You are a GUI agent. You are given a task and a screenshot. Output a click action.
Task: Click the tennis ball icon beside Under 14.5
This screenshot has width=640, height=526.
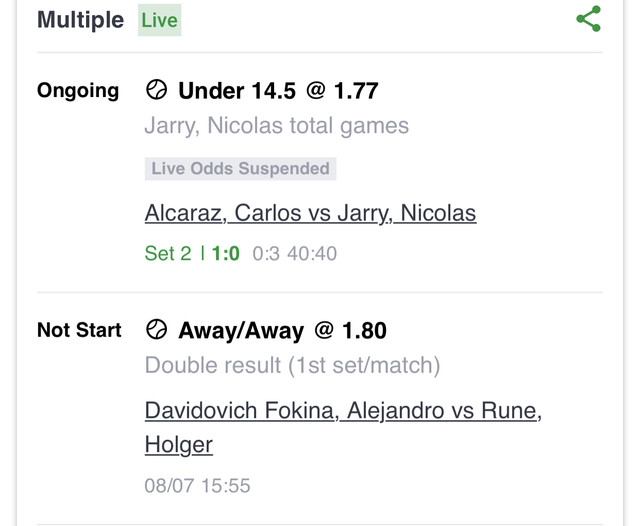(x=156, y=90)
